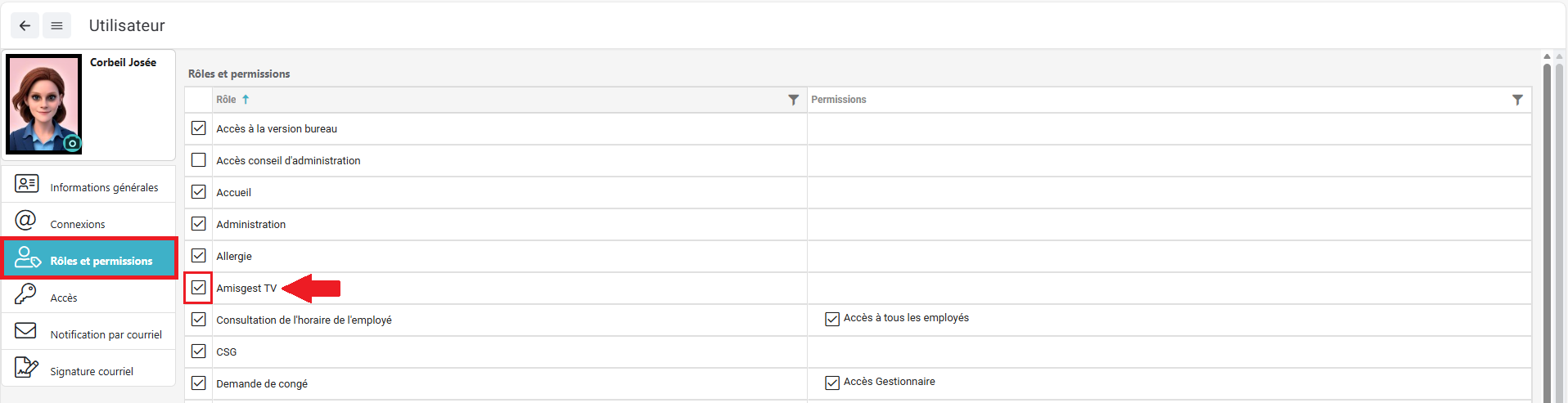Go to Notification par courriel section
The width and height of the screenshot is (1568, 403).
coord(106,334)
